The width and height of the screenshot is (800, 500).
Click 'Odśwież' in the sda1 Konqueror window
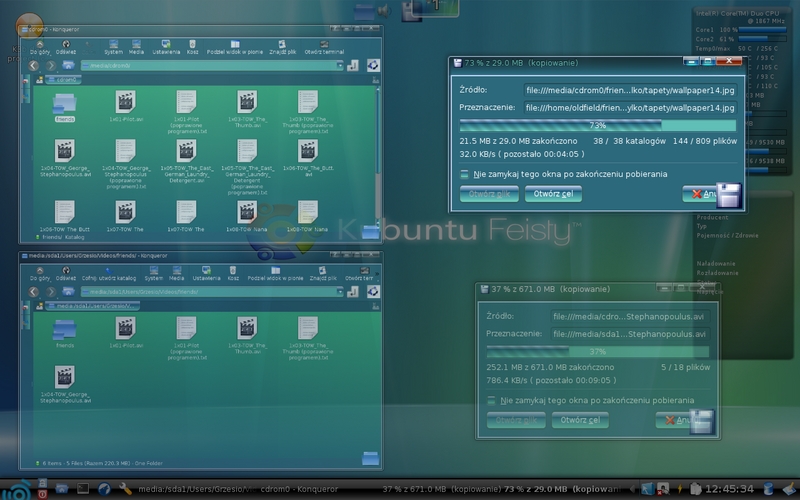(x=66, y=274)
